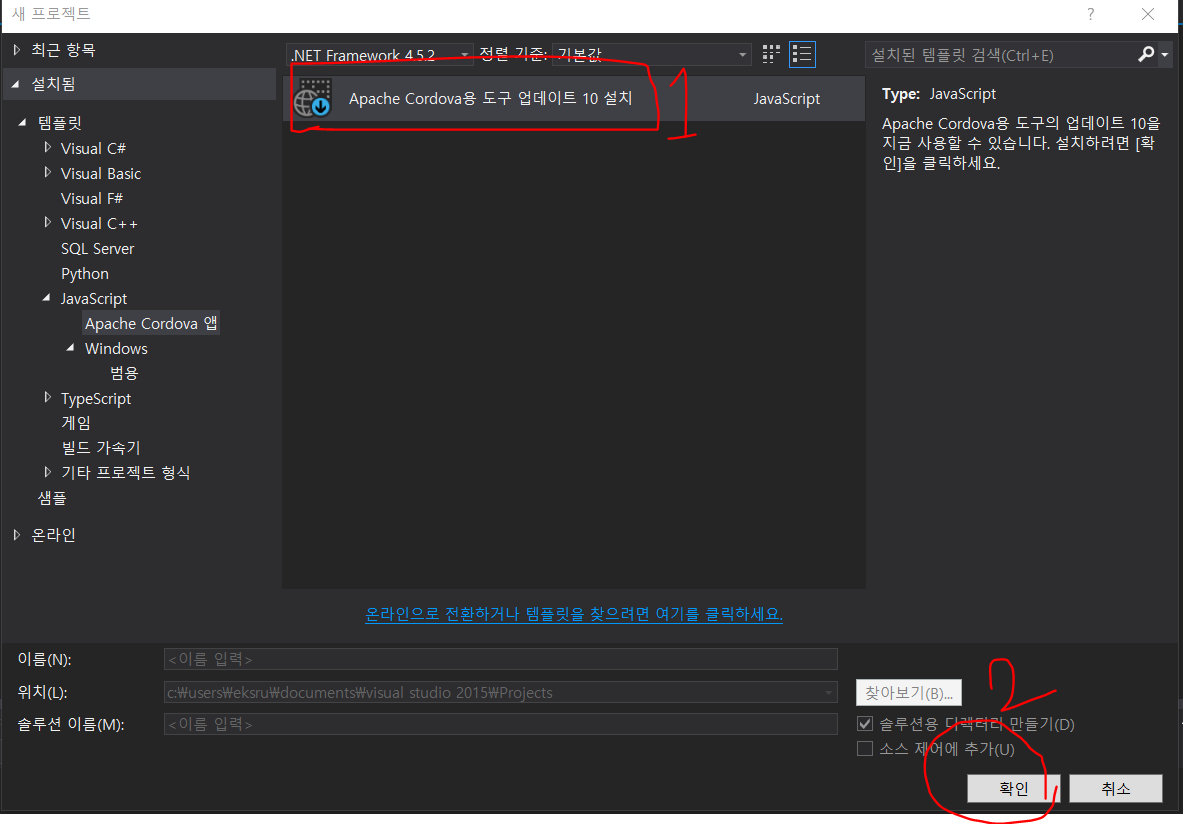Open the 위치 path history dropdown
1183x824 pixels.
coord(828,692)
